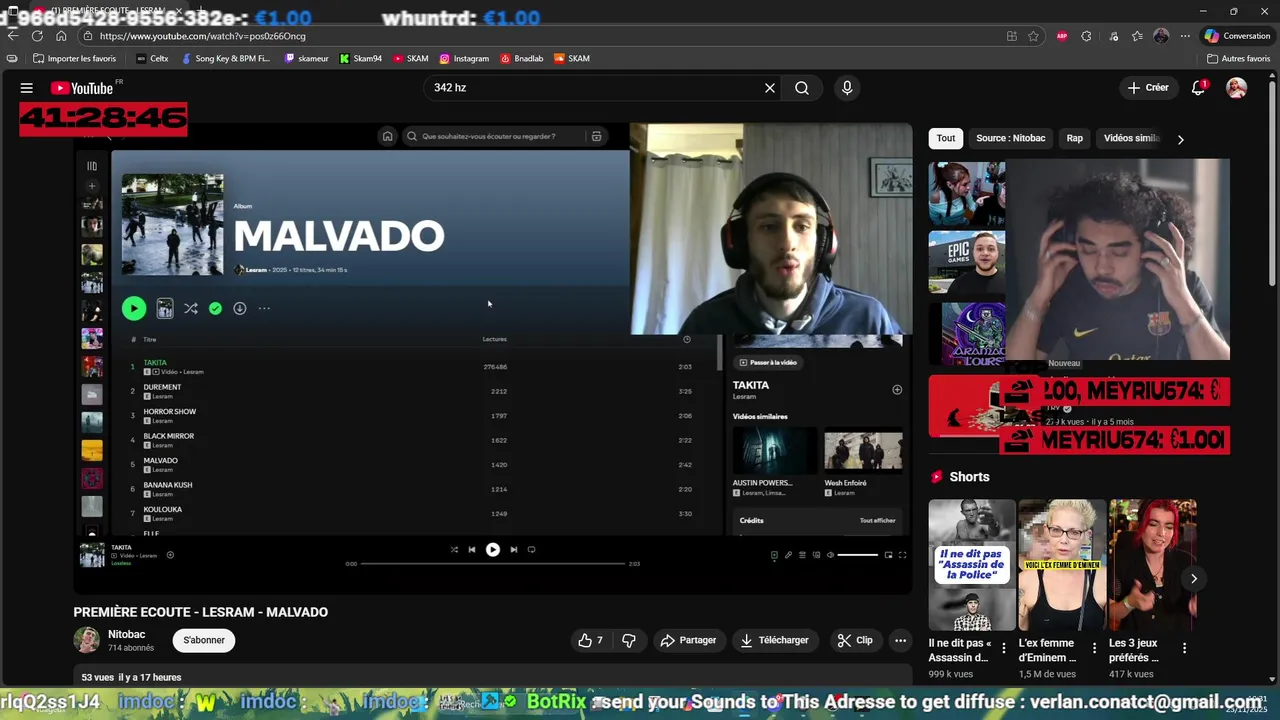
Task: Select the 'Source : Nitobac' chip
Action: [x=1011, y=138]
